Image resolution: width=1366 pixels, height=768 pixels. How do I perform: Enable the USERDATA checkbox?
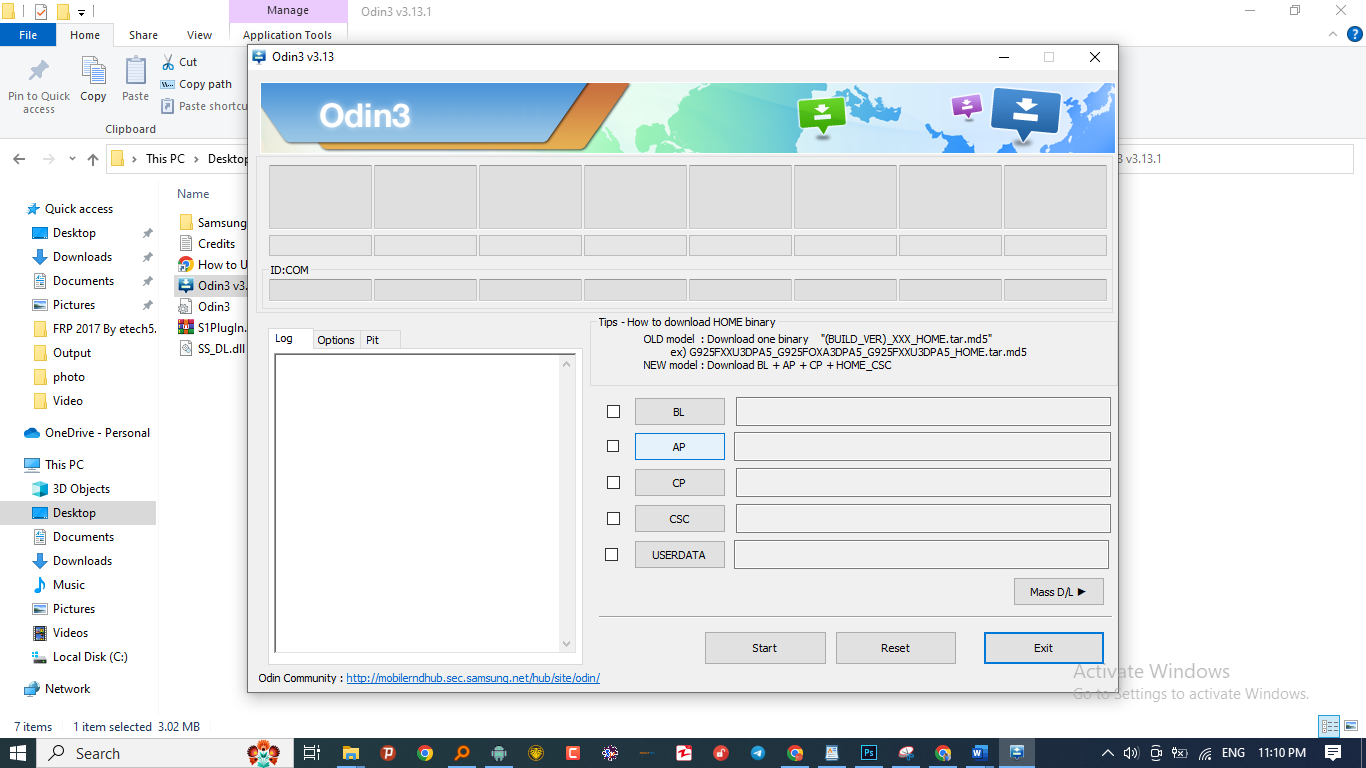pos(611,554)
